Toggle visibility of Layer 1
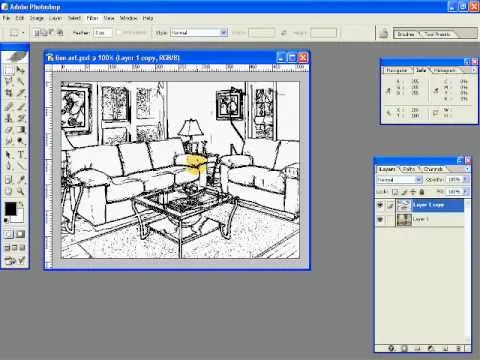Image resolution: width=480 pixels, height=360 pixels. click(x=380, y=220)
